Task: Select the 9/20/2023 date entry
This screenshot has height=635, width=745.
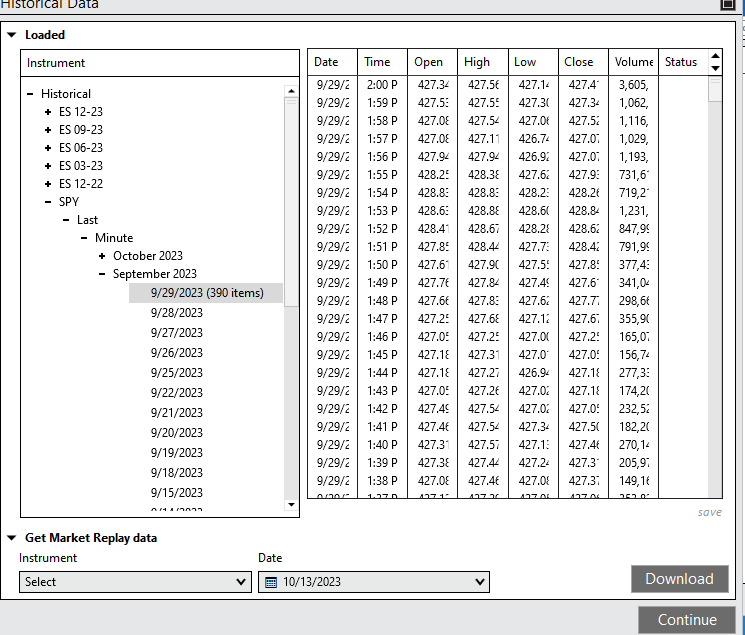Action: coord(177,433)
